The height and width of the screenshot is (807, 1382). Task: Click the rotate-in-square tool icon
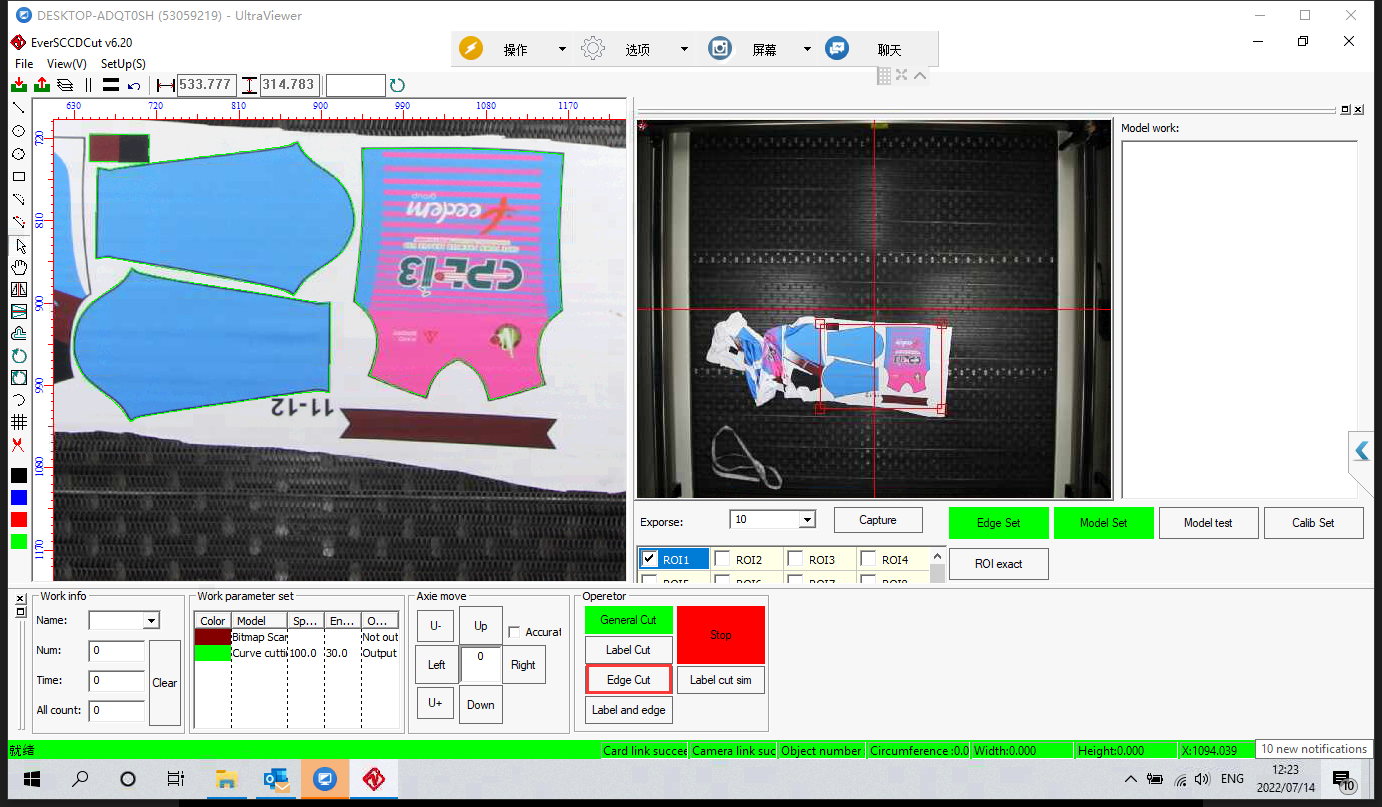[18, 377]
